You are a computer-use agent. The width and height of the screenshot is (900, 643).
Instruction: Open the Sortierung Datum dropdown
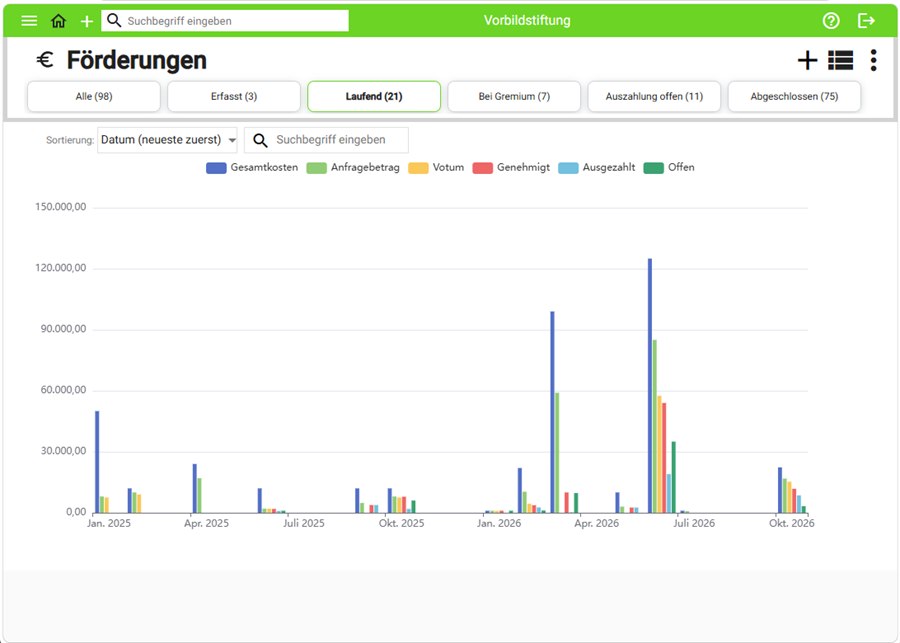click(x=167, y=140)
